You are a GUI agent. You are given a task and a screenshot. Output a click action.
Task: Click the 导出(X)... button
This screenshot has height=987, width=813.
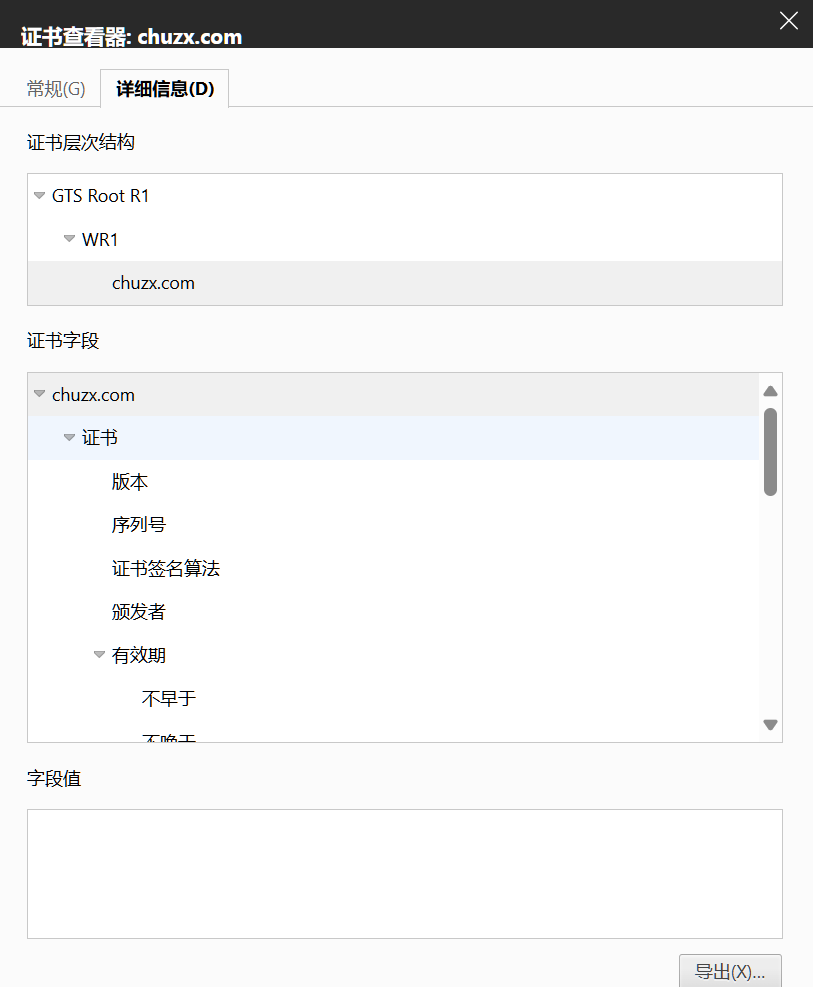[730, 971]
